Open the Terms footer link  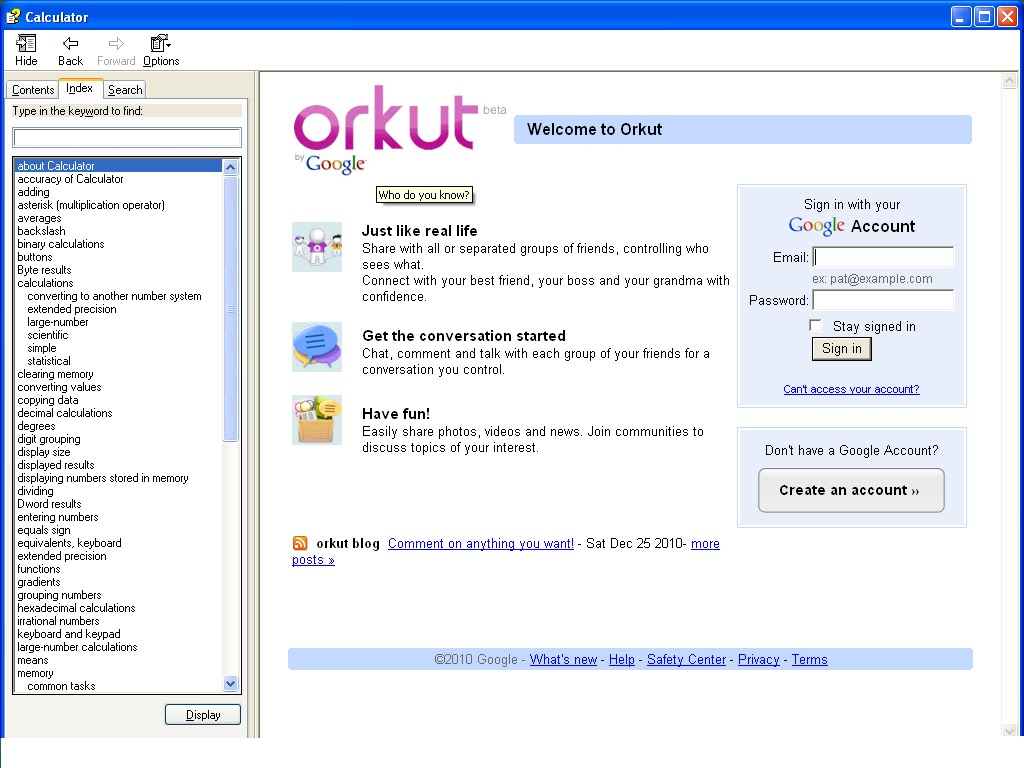coord(810,660)
